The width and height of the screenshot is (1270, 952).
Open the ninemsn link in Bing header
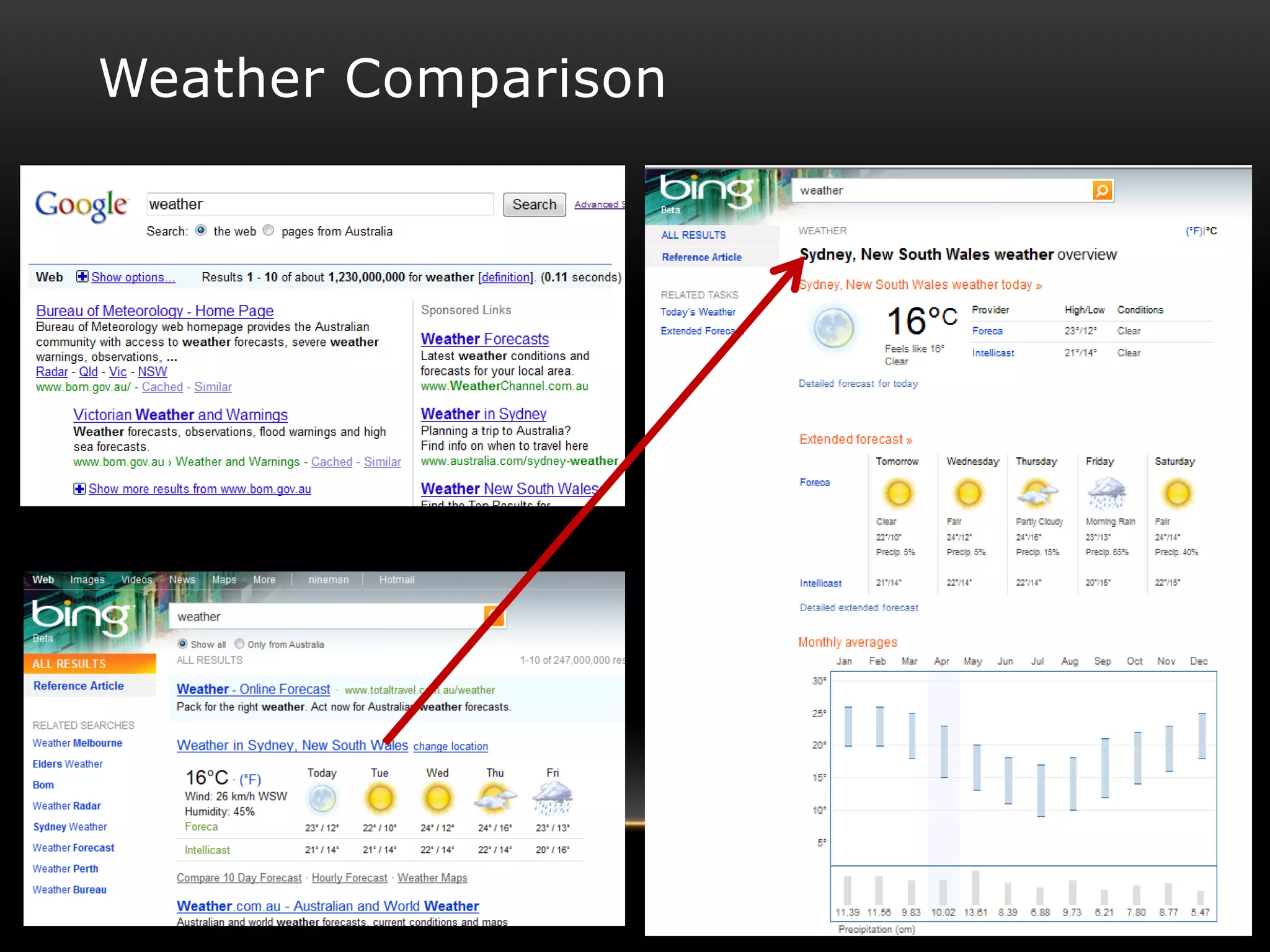[329, 580]
